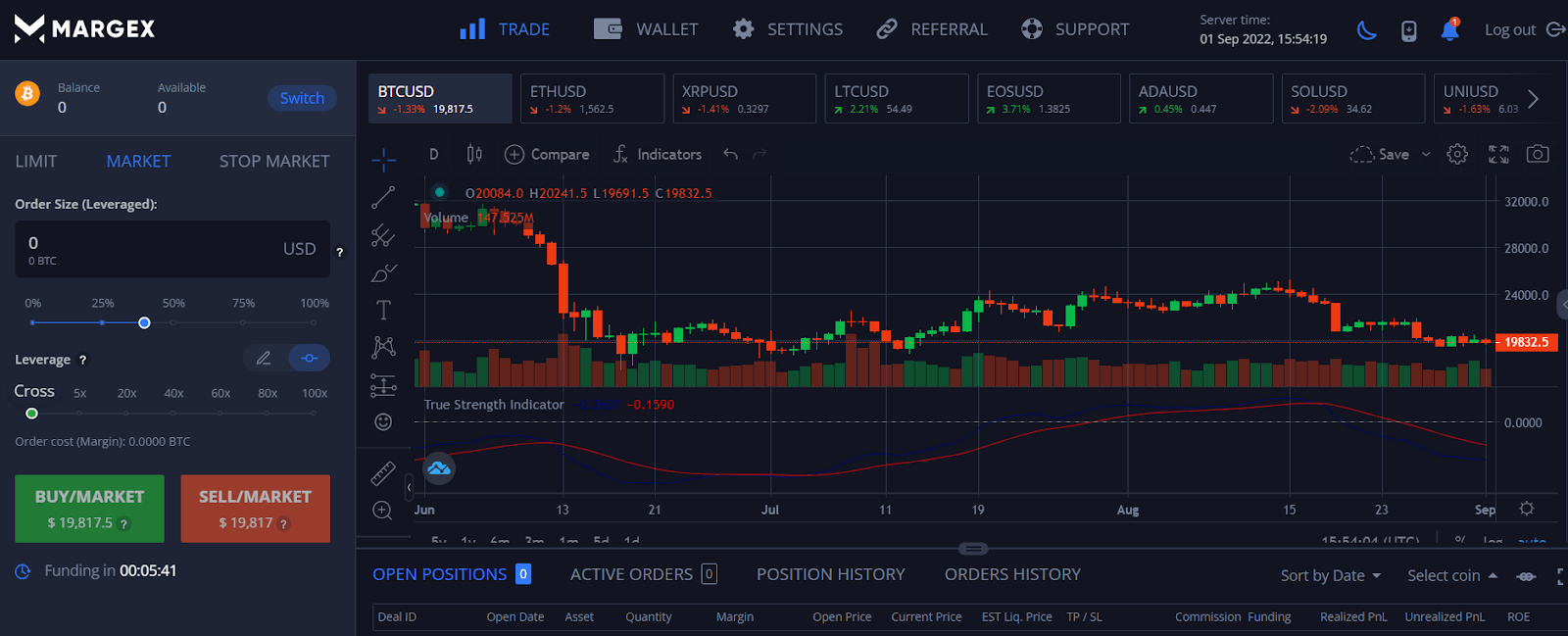Open the pitchfork drawing tool
Image resolution: width=1568 pixels, height=636 pixels.
[383, 235]
